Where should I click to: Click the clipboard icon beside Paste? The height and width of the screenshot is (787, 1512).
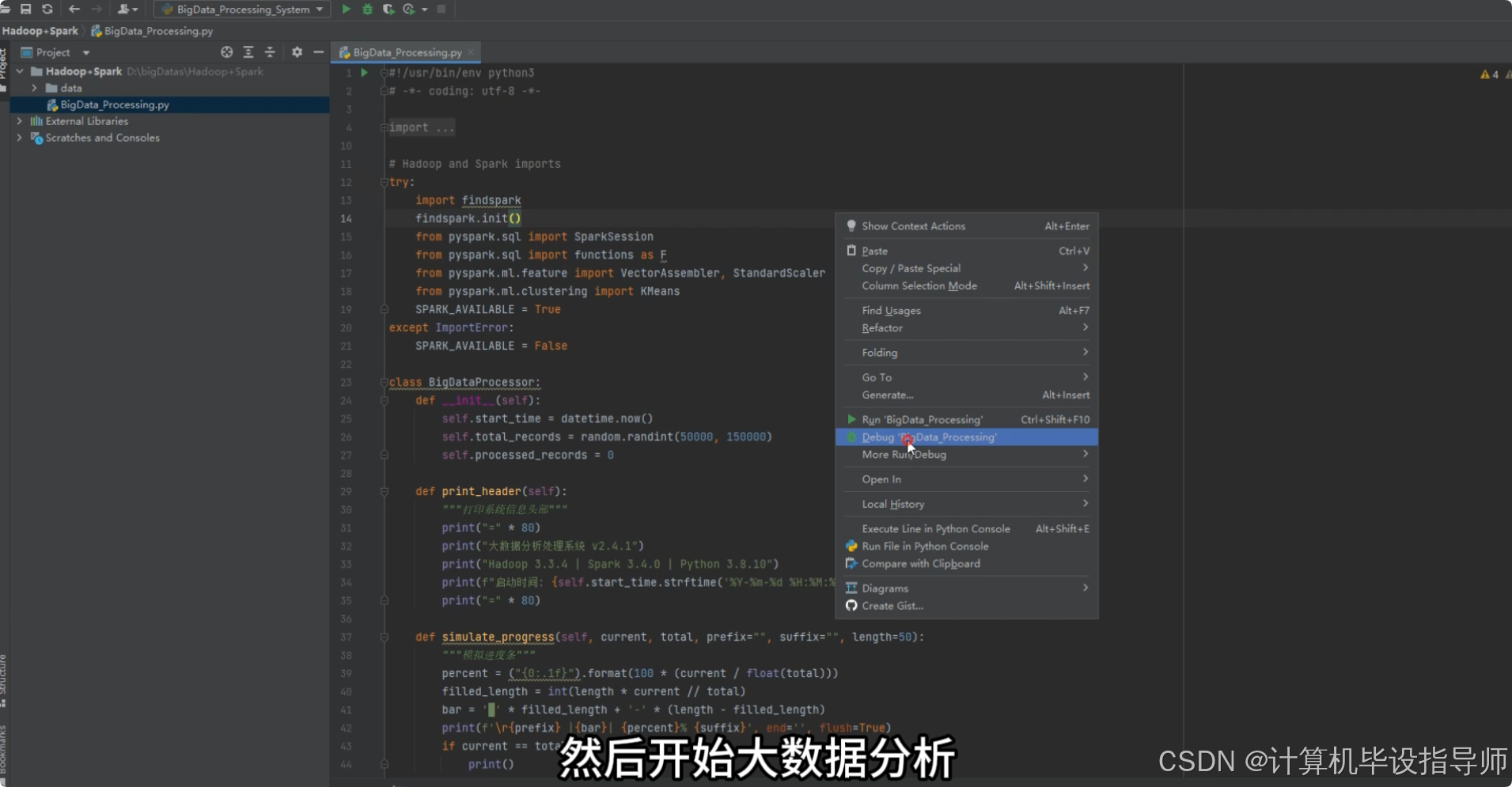click(x=851, y=250)
